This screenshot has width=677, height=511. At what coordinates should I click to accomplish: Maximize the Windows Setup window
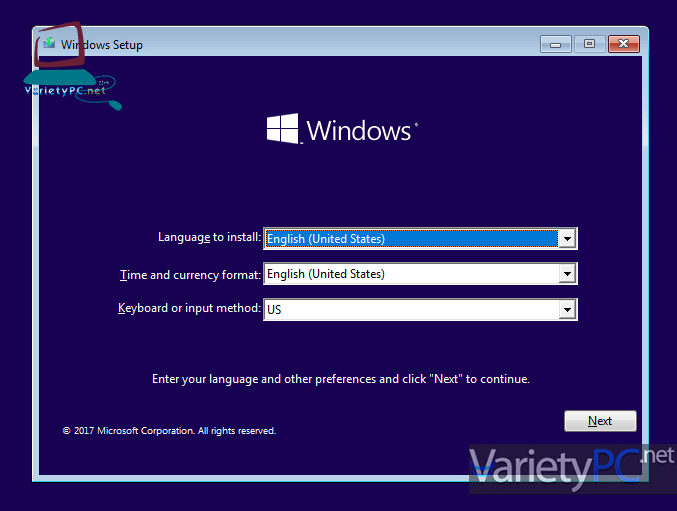coord(589,44)
